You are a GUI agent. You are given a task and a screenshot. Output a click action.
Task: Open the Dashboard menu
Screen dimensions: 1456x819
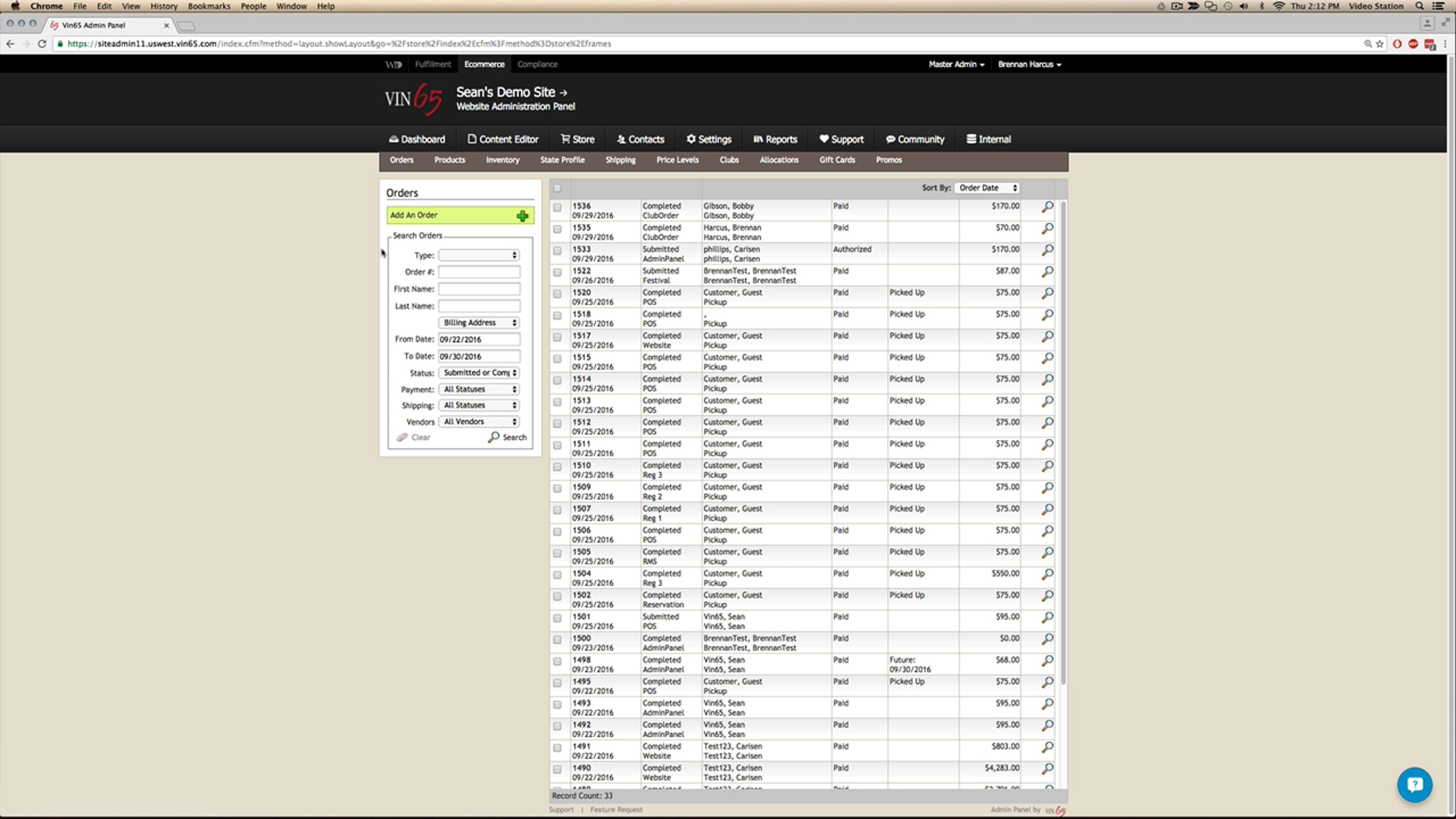[x=417, y=140]
